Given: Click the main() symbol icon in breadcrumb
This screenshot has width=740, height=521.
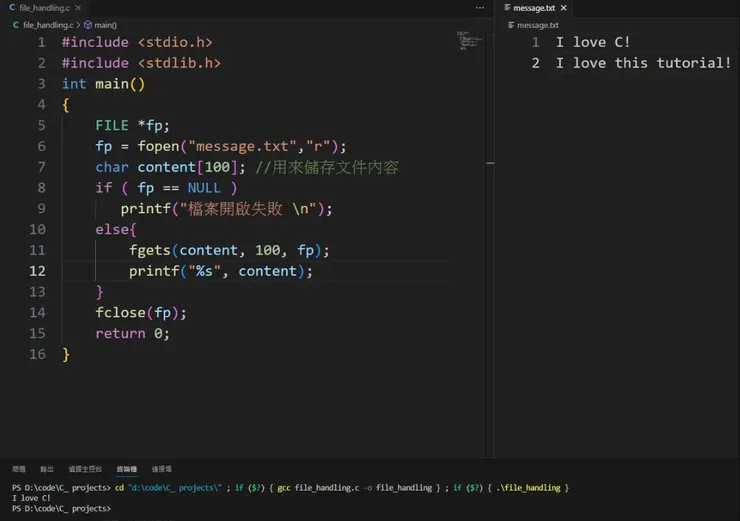Looking at the screenshot, I should pos(88,24).
